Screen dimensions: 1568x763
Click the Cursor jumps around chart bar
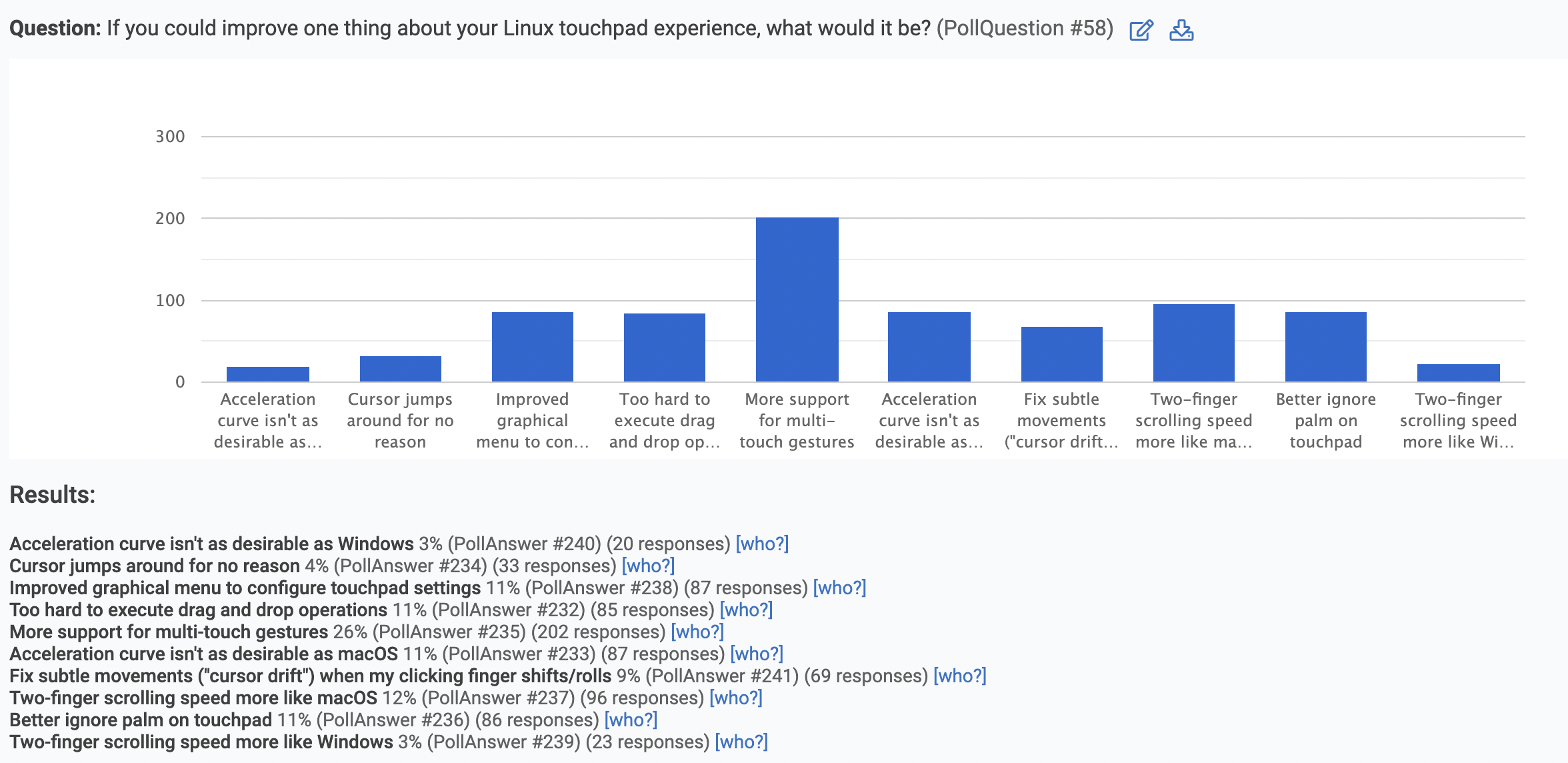point(400,369)
